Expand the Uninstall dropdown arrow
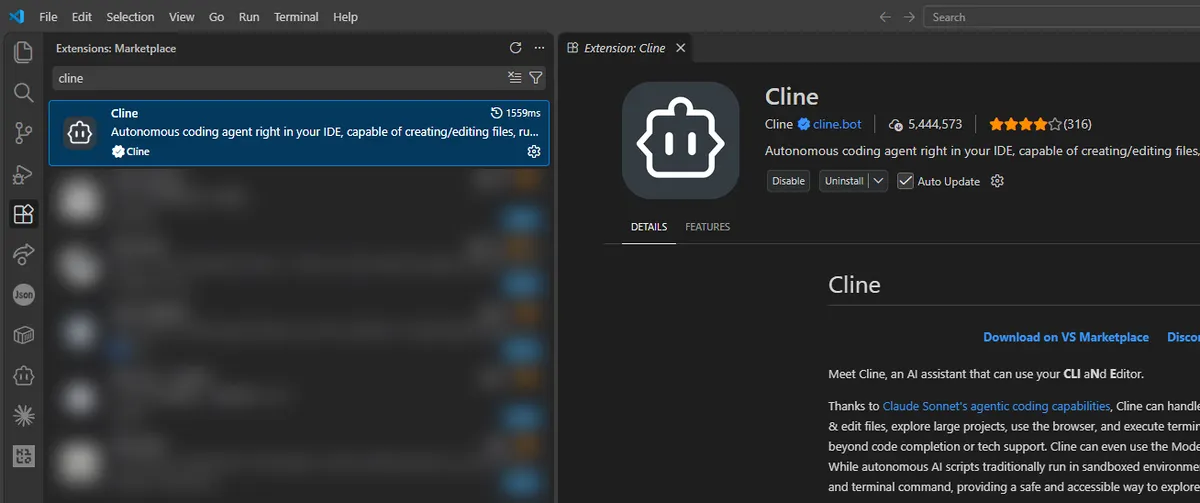This screenshot has width=1200, height=503. (877, 181)
